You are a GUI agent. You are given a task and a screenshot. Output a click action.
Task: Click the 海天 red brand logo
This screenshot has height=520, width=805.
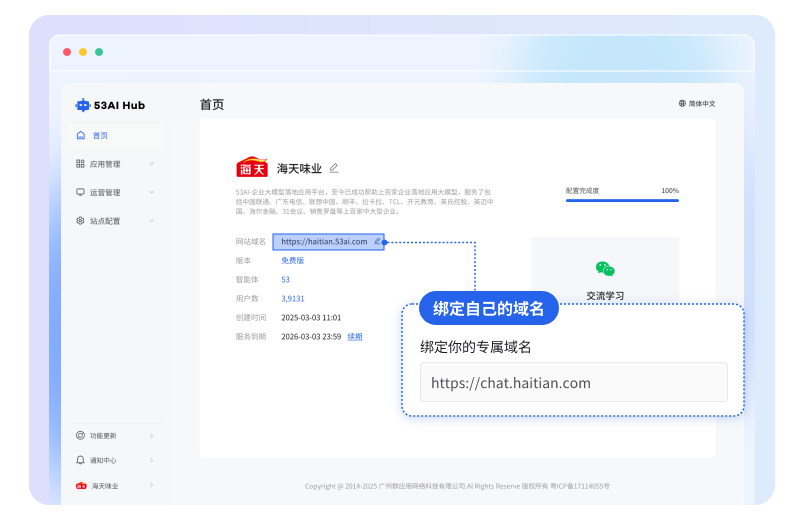[x=252, y=168]
